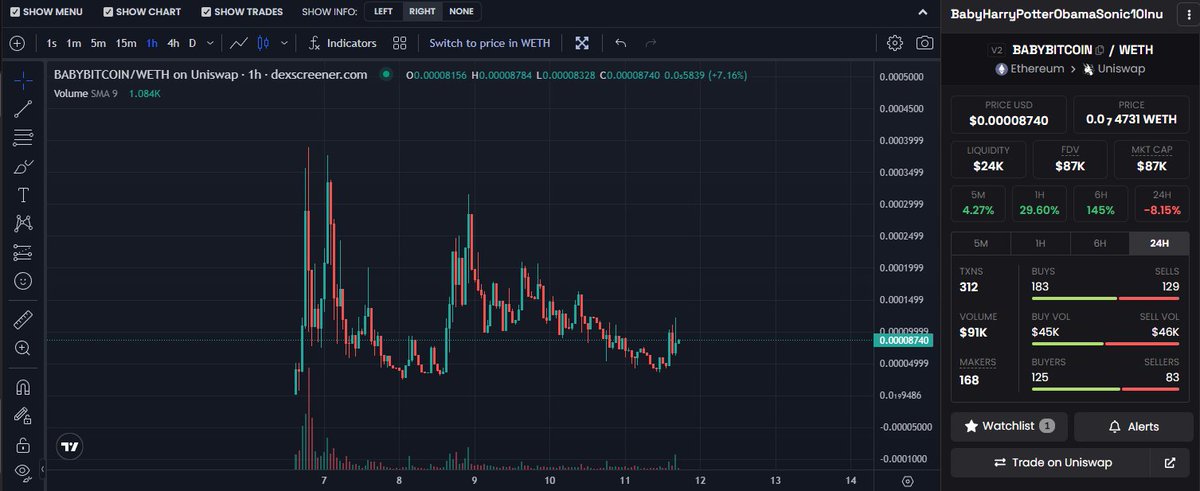Screen dimensions: 1200x491
Task: Select the trend line drawing tool
Action: point(24,109)
